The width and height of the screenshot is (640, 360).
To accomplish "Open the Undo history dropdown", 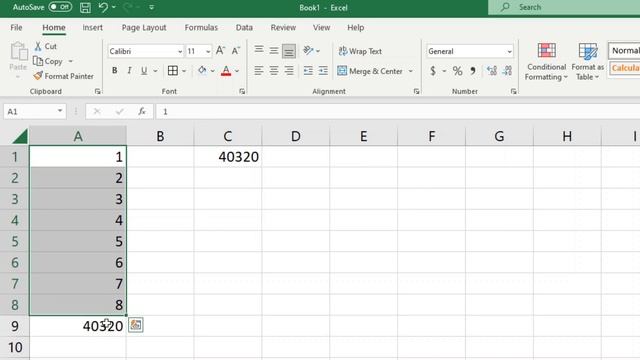I will pyautogui.click(x=114, y=7).
